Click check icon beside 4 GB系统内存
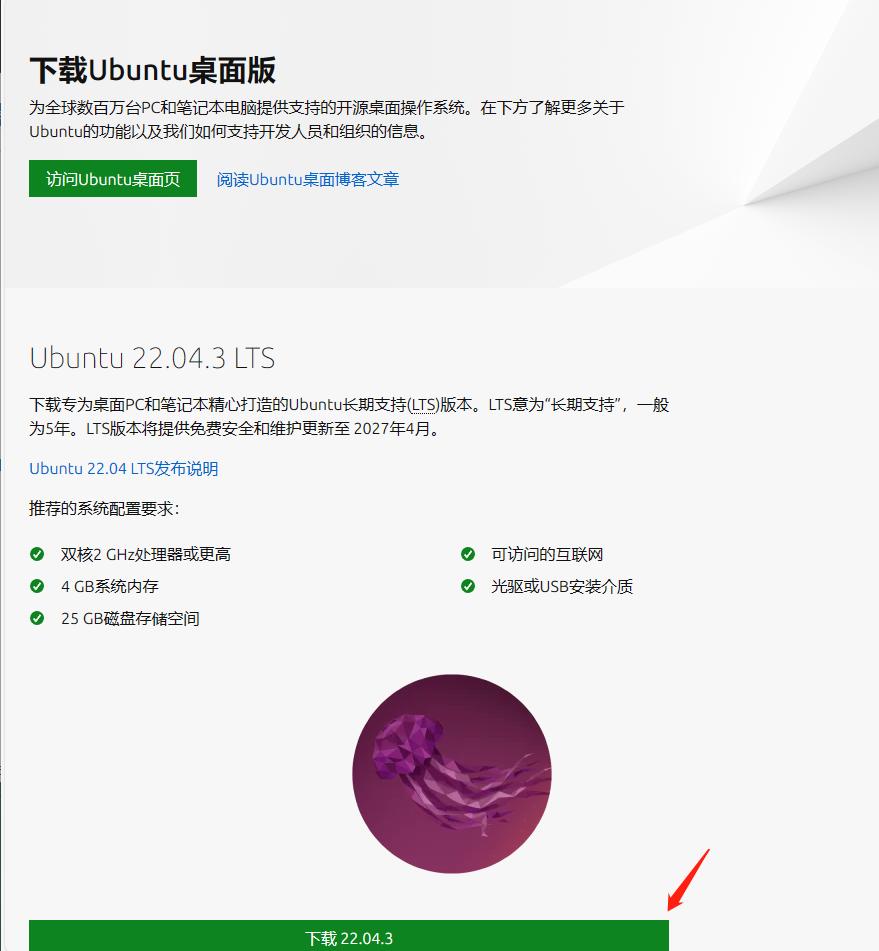Screen dimensions: 879x951 coord(37,586)
